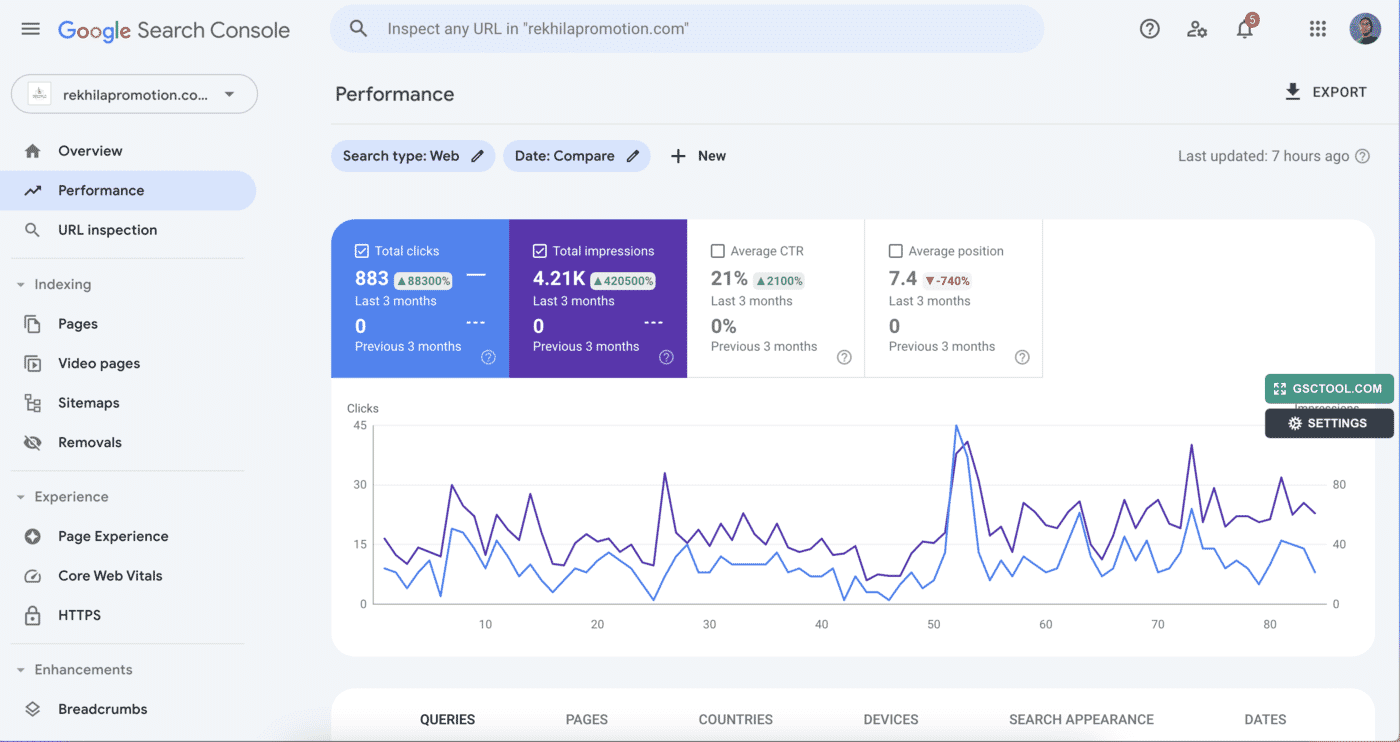Click the GSCTOOL.COM button

click(x=1329, y=389)
